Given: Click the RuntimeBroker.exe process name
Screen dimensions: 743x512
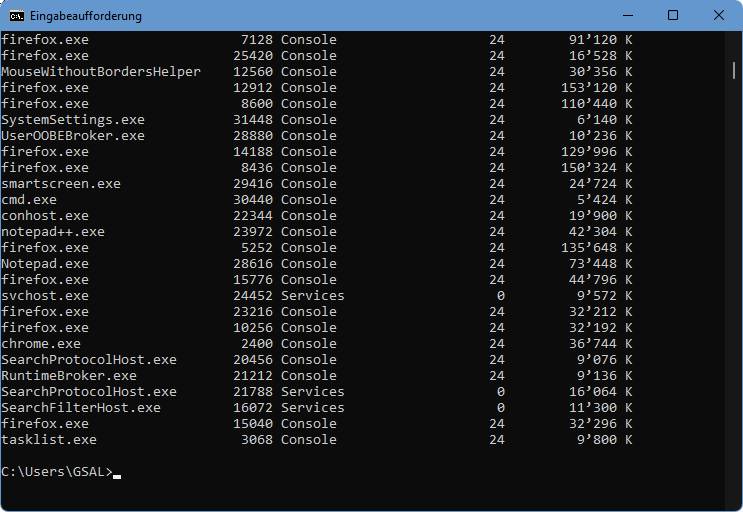Looking at the screenshot, I should pyautogui.click(x=69, y=376).
